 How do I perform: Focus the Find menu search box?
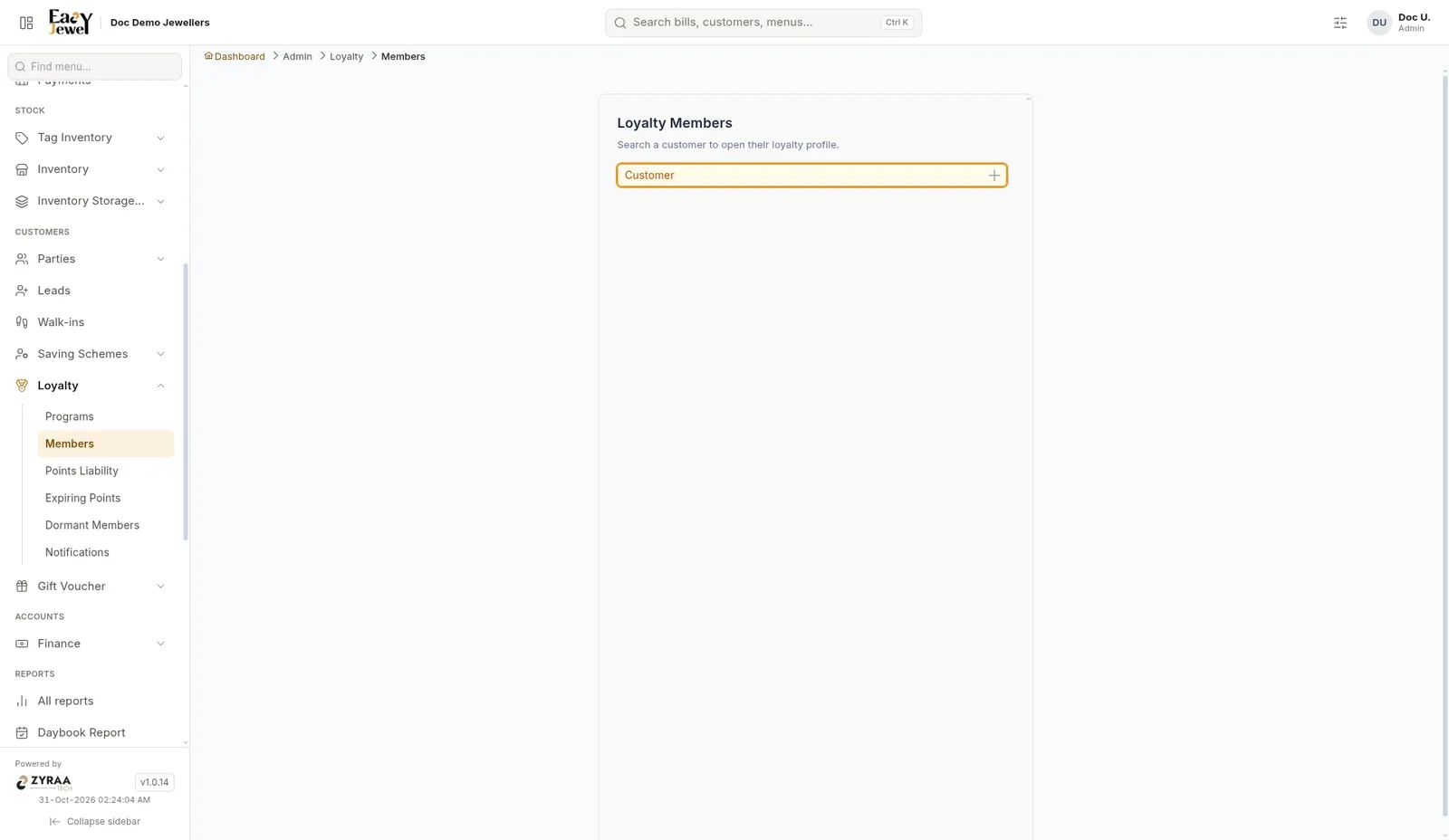click(94, 66)
